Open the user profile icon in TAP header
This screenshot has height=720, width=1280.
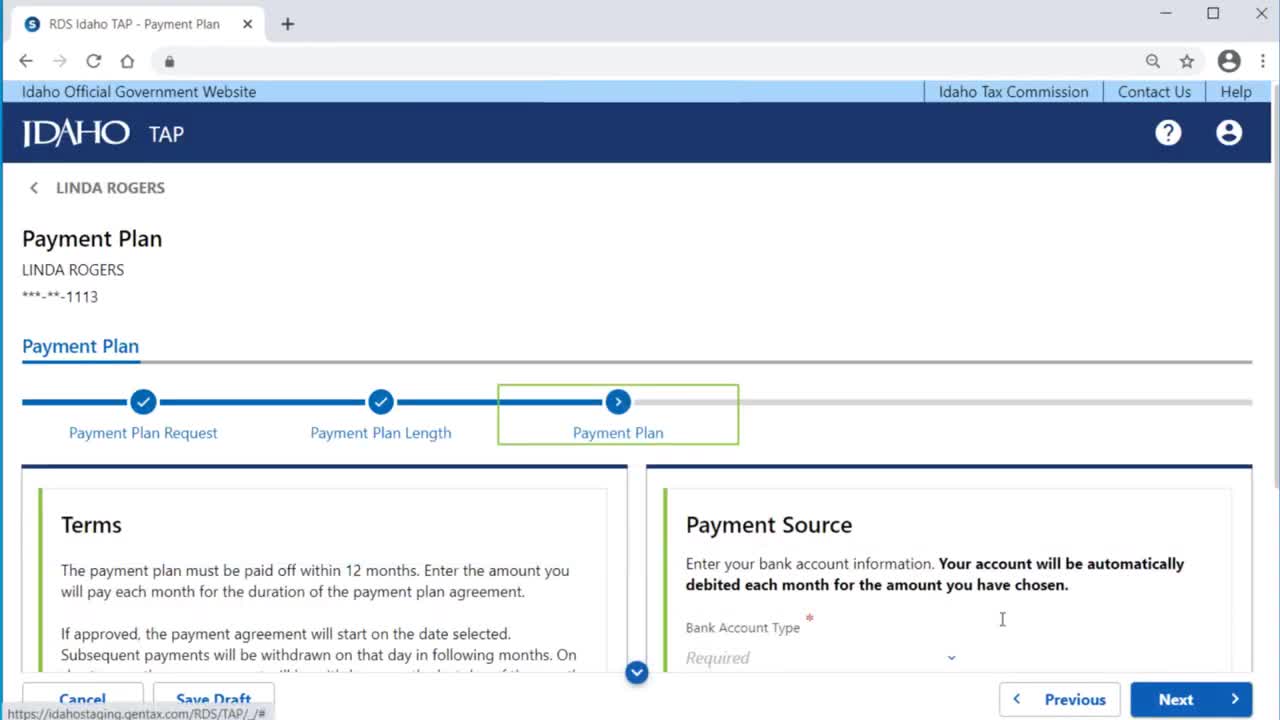[1229, 133]
